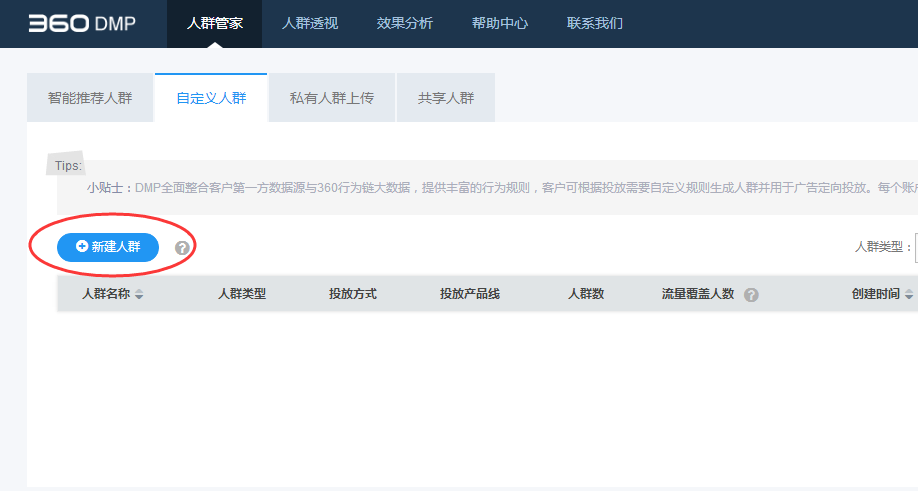The image size is (918, 491).
Task: Switch to the 智能推荐人群 tab
Action: click(x=90, y=98)
